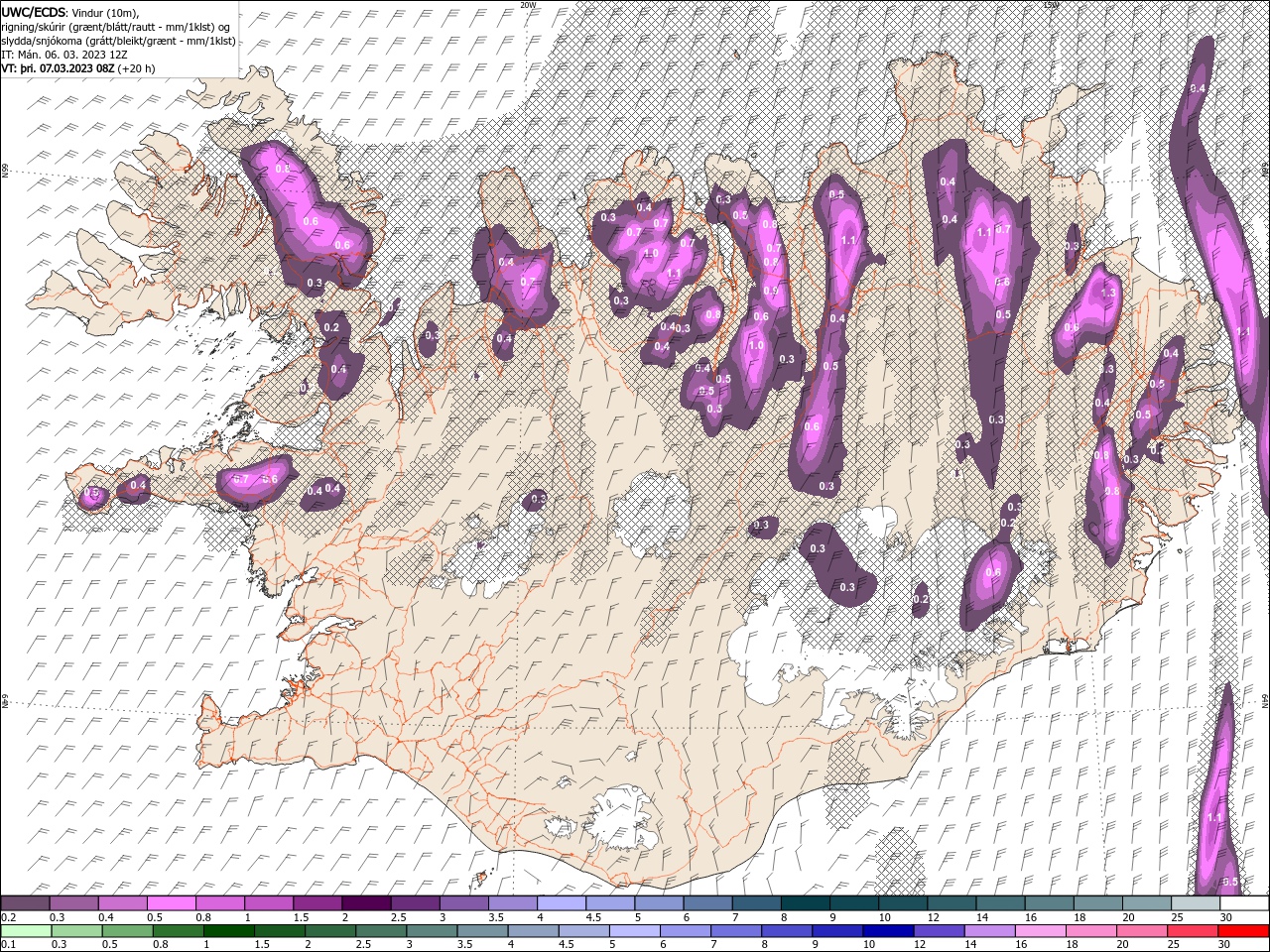The height and width of the screenshot is (952, 1270).
Task: Click the '20W' longitude label at top
Action: click(528, 5)
